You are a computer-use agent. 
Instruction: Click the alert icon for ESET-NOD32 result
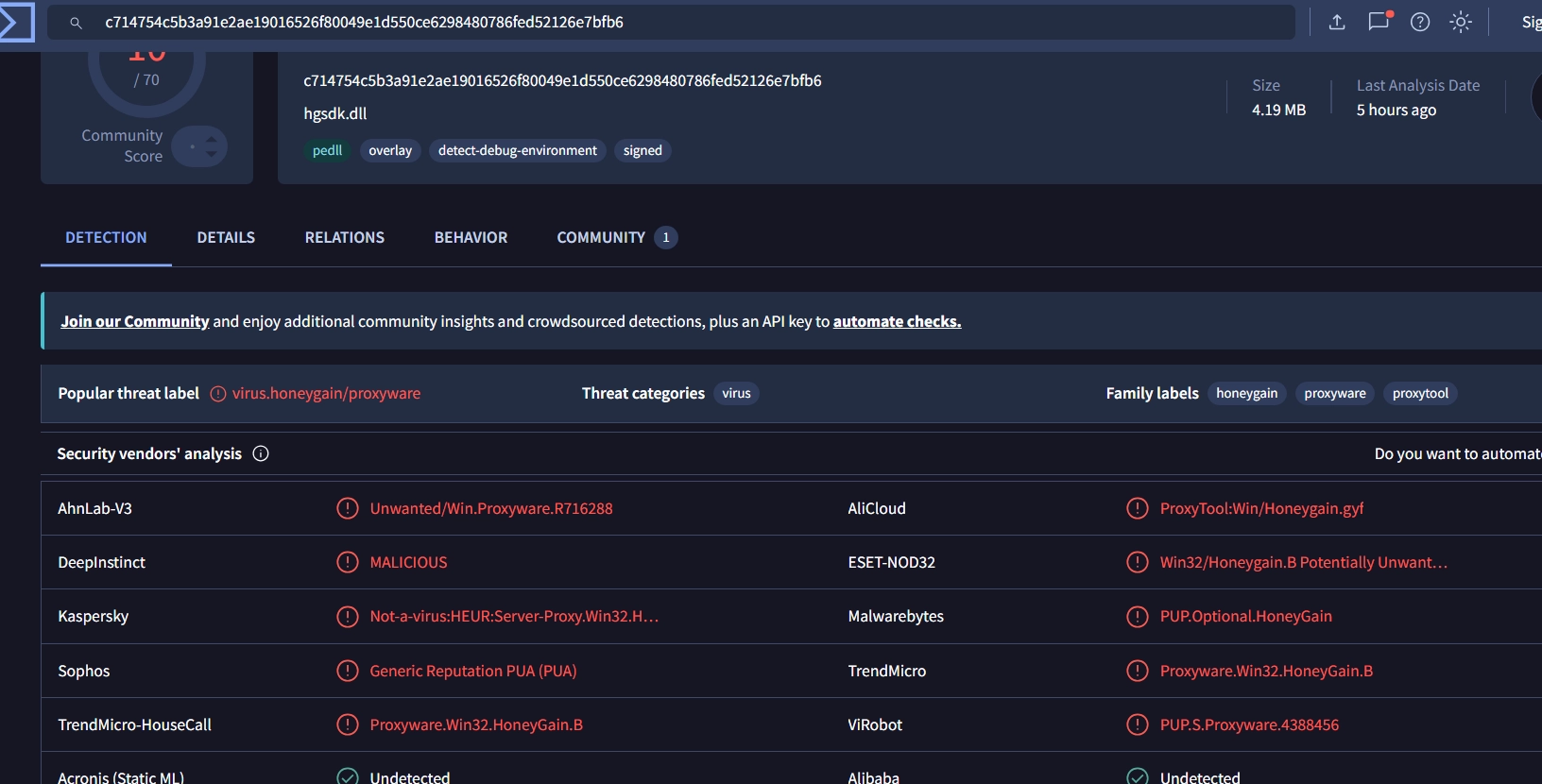click(x=1138, y=562)
